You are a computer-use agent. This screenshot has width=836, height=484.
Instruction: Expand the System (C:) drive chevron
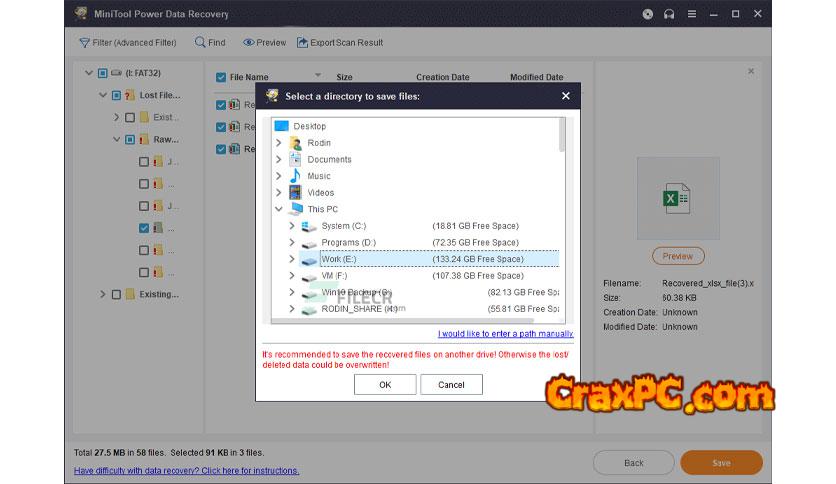[x=292, y=226]
